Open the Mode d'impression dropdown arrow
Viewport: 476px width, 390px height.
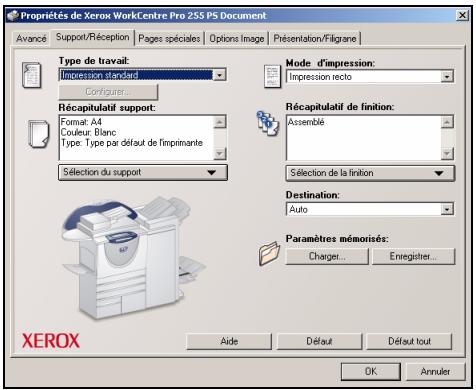click(x=447, y=77)
